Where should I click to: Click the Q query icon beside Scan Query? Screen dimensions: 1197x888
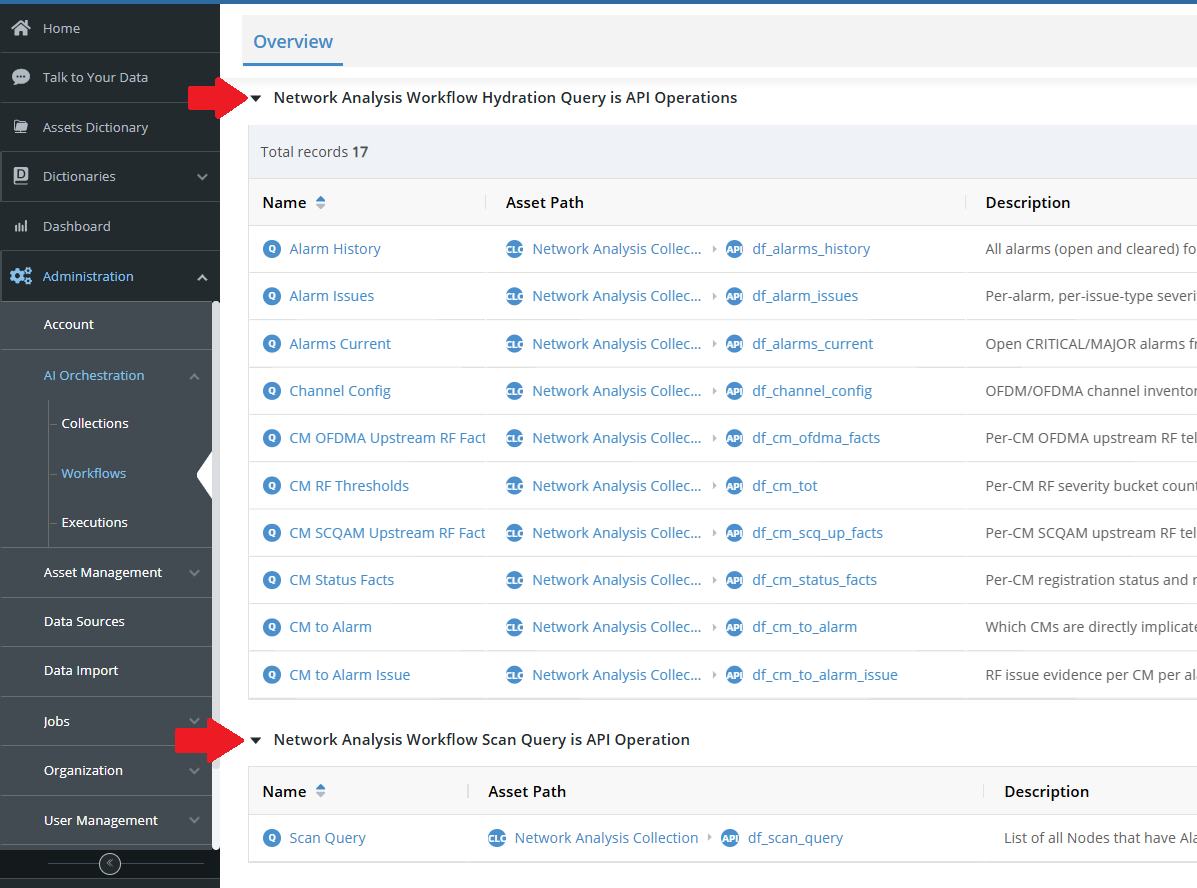[x=272, y=838]
